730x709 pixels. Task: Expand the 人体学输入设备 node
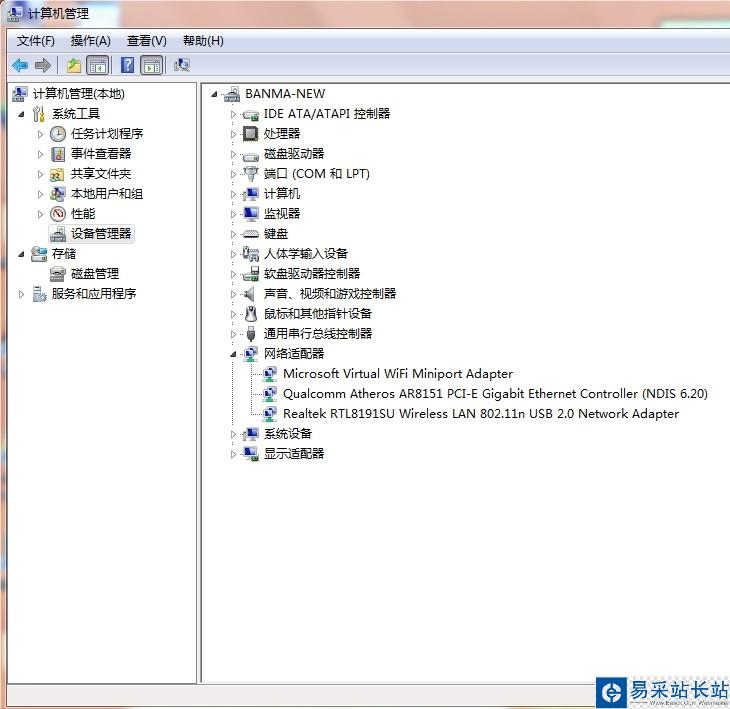233,254
